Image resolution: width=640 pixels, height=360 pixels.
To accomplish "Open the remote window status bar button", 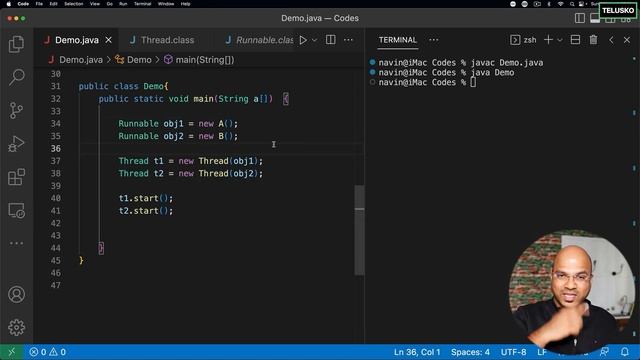I will (11, 352).
